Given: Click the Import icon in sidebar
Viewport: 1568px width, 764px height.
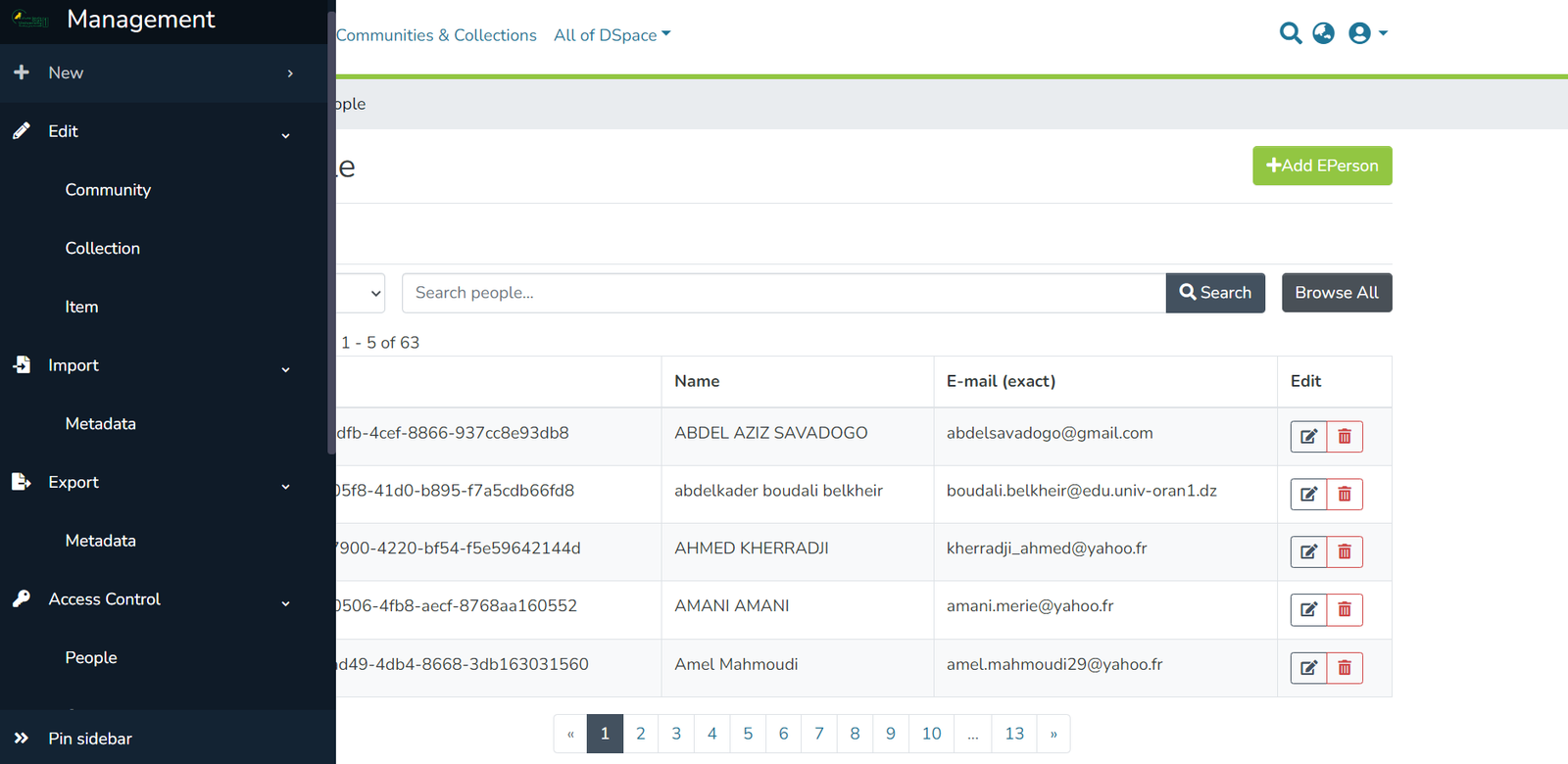Looking at the screenshot, I should [x=22, y=364].
